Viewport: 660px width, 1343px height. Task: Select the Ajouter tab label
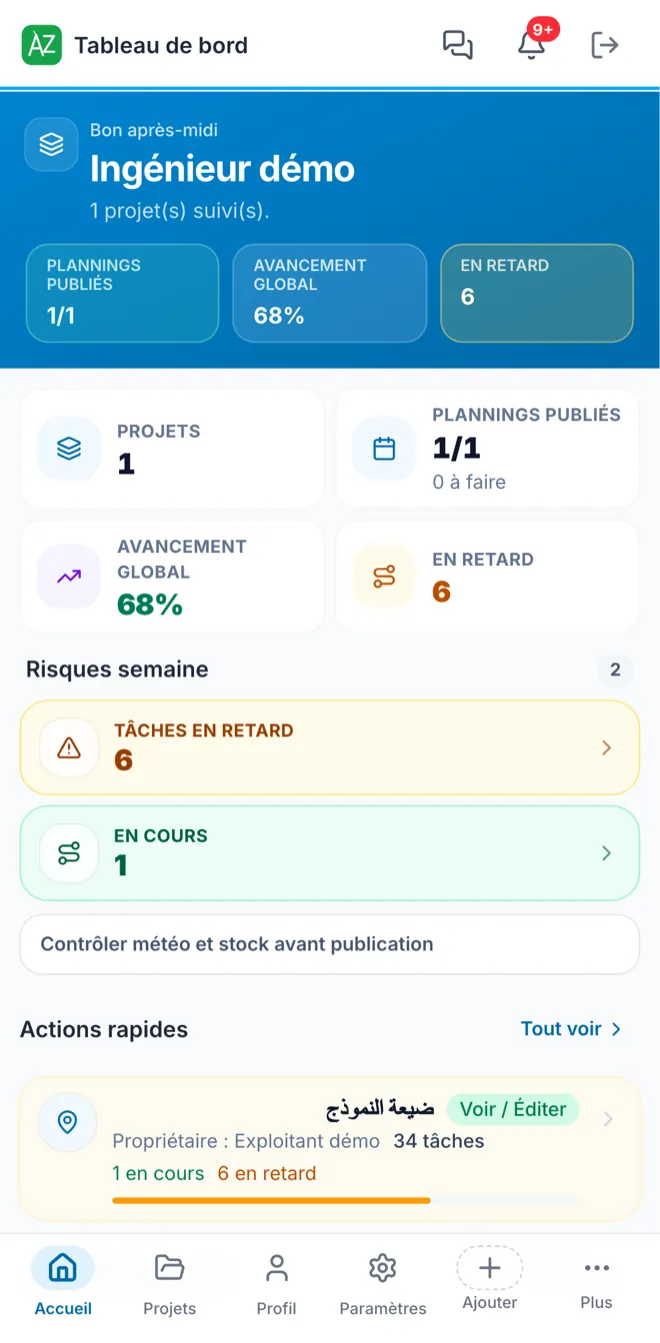coord(490,1302)
